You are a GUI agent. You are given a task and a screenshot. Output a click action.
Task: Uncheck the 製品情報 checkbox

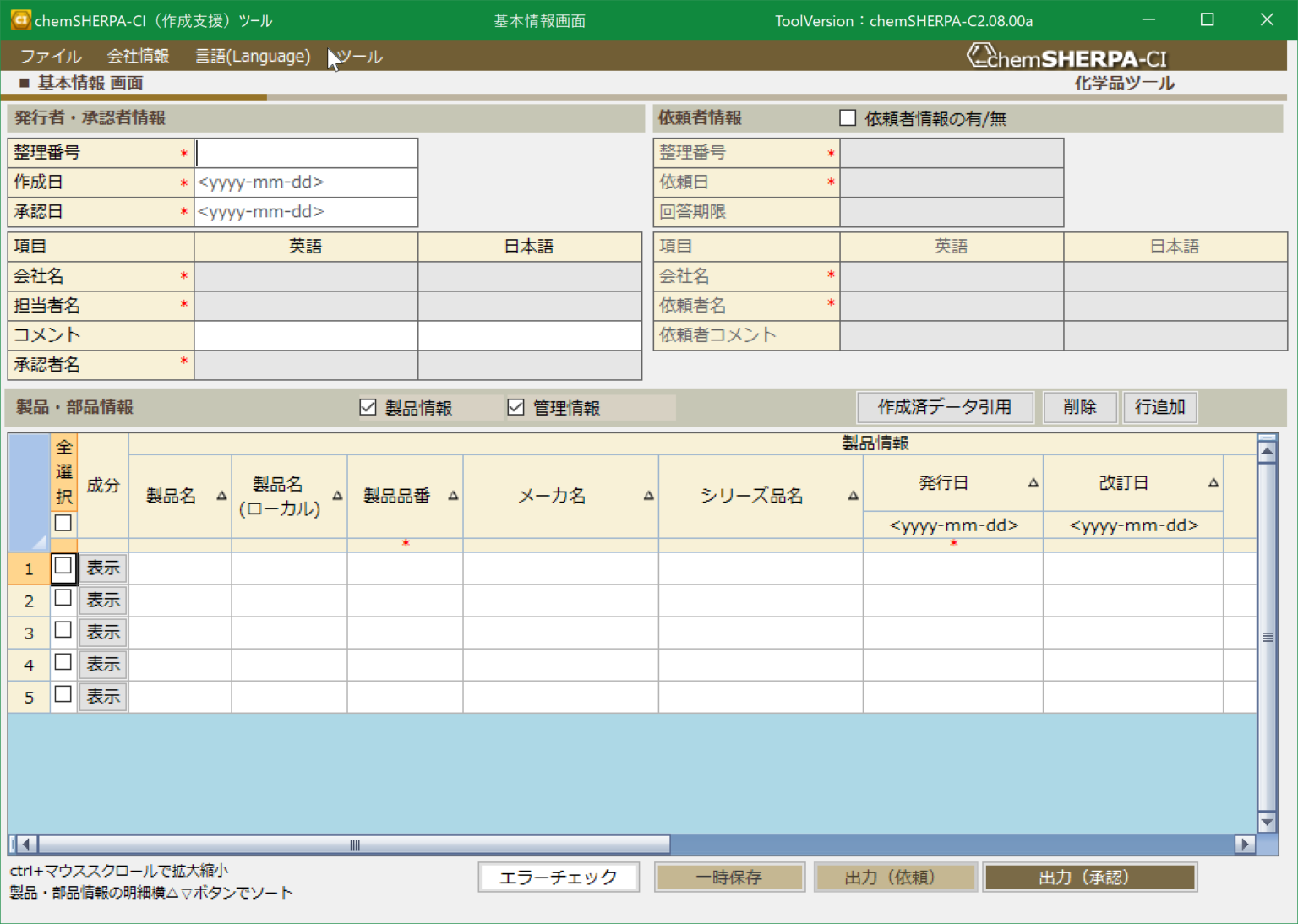[368, 407]
